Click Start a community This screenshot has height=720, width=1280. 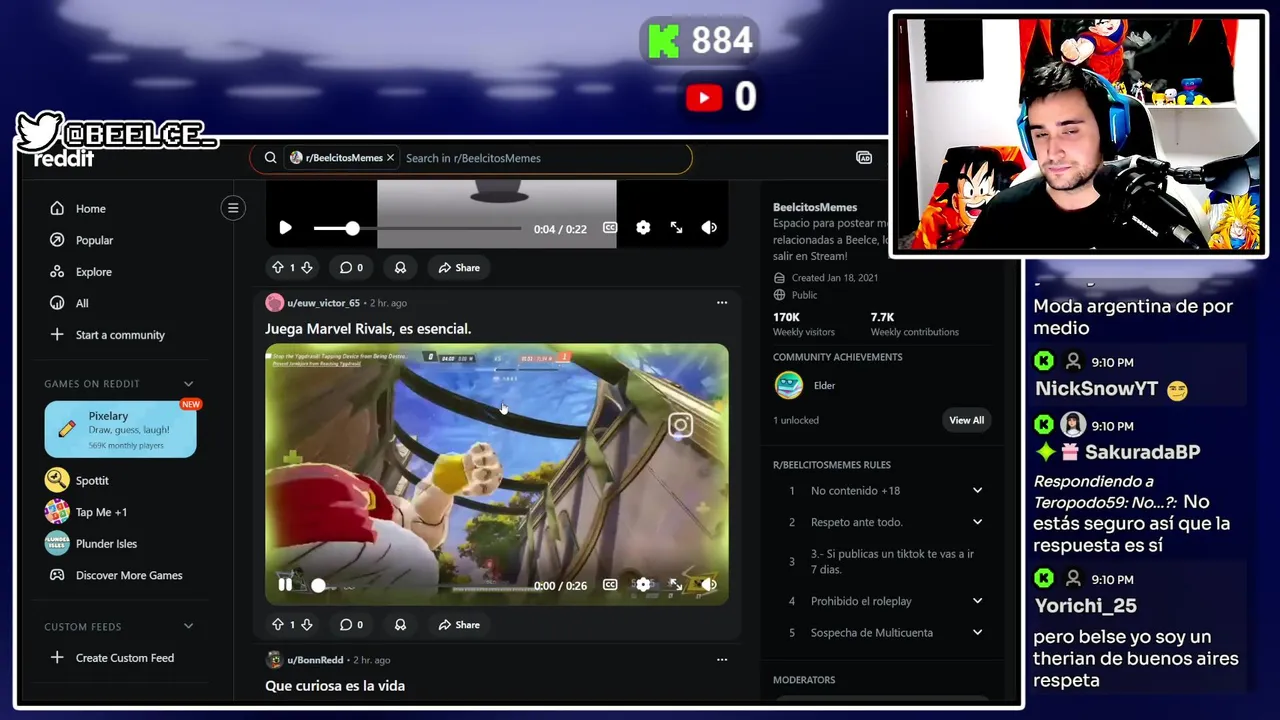click(120, 335)
